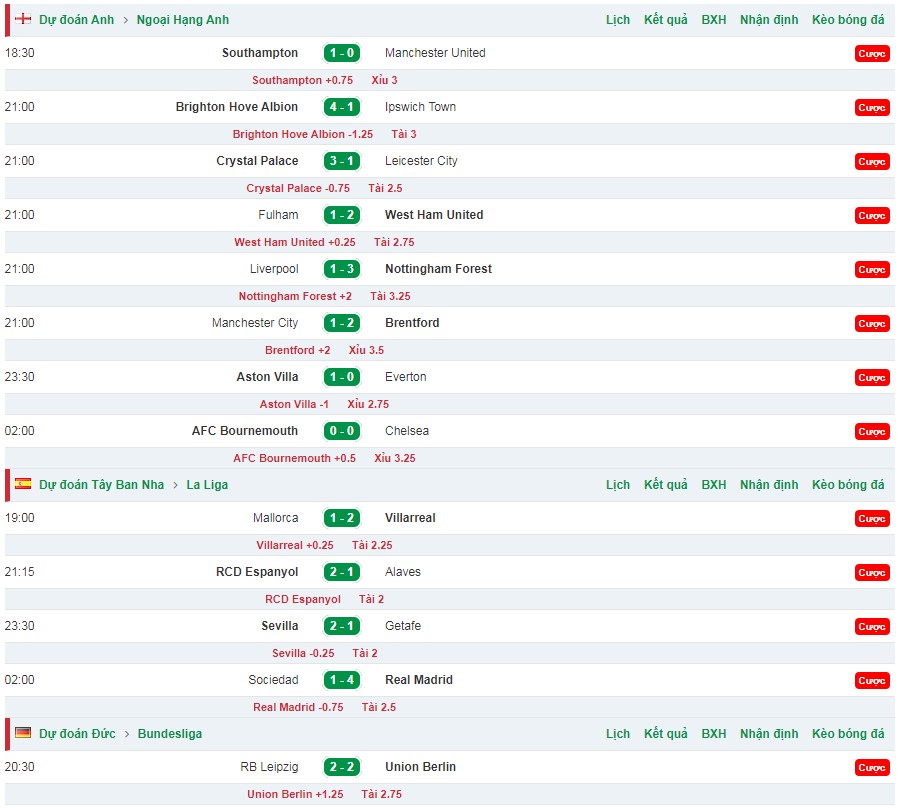Click Cược button for Mallorca match

pos(872,518)
